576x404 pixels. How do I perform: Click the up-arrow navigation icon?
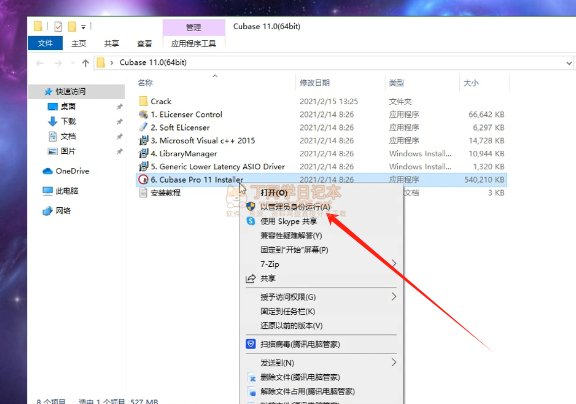[x=85, y=63]
